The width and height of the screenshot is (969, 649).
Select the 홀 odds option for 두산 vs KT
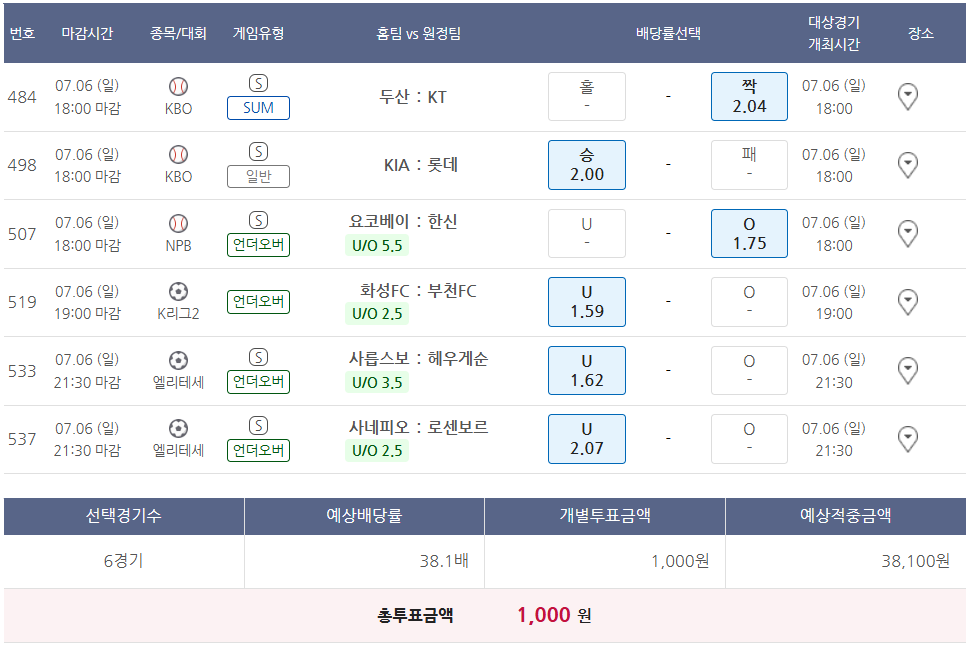click(586, 97)
